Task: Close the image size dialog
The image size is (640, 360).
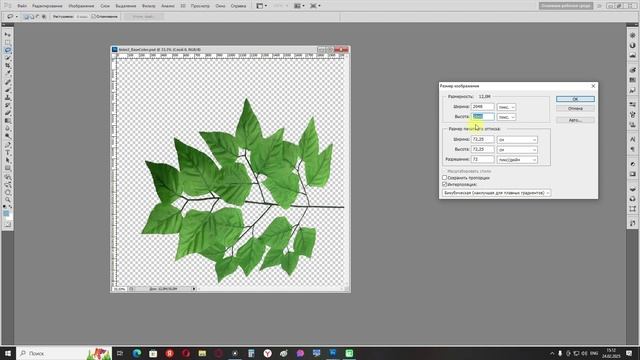Action: point(593,86)
